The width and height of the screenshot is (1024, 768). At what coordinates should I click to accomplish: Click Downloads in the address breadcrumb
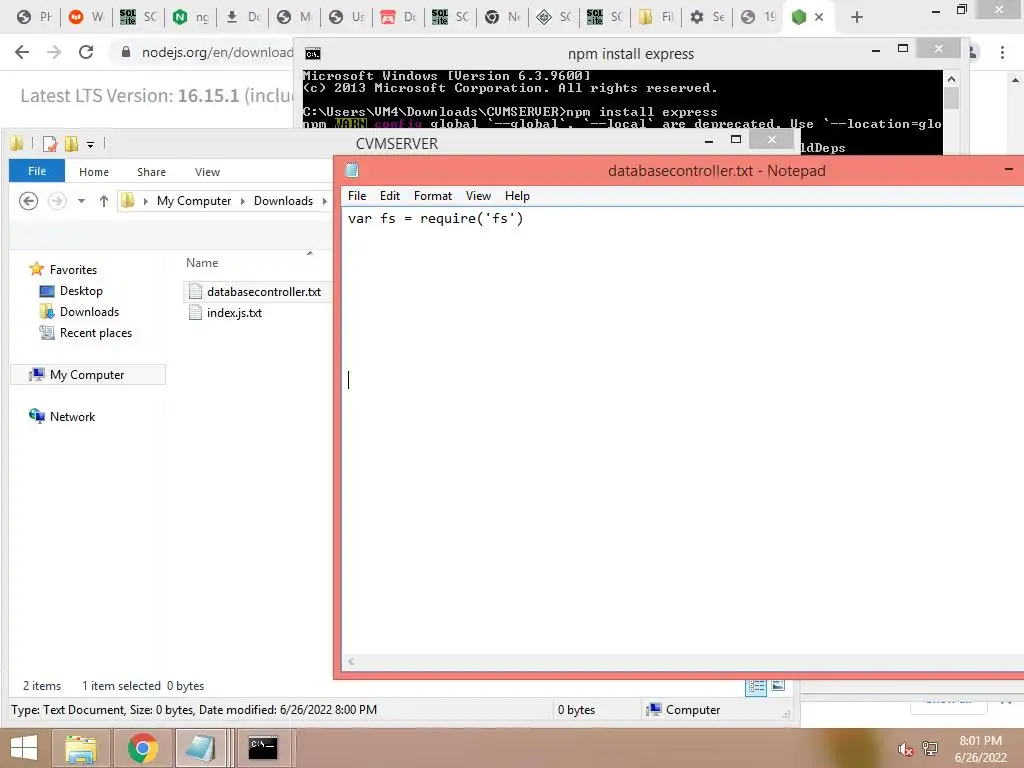click(x=283, y=201)
